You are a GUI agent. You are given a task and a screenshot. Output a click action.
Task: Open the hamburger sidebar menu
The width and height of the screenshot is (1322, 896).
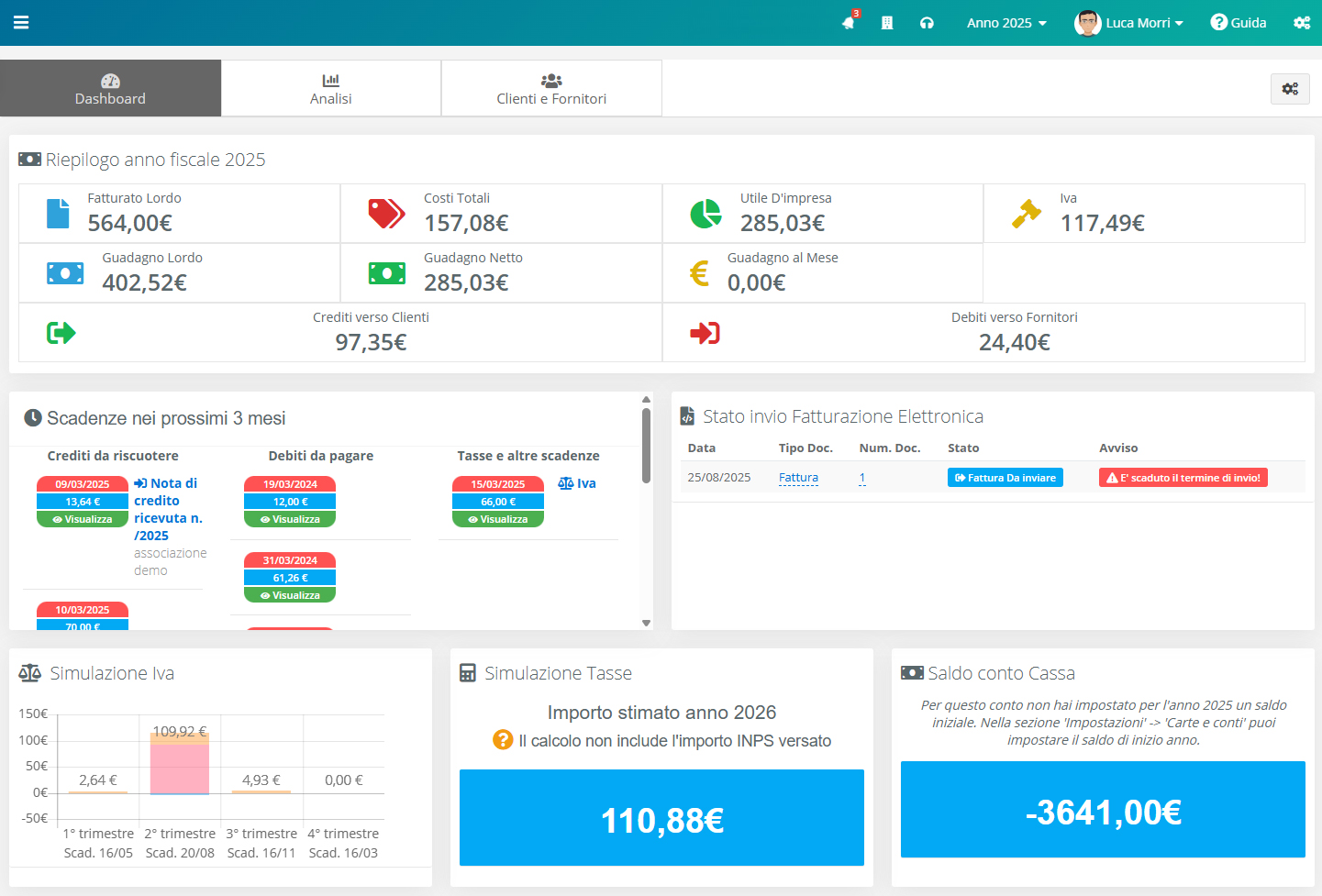pyautogui.click(x=21, y=22)
